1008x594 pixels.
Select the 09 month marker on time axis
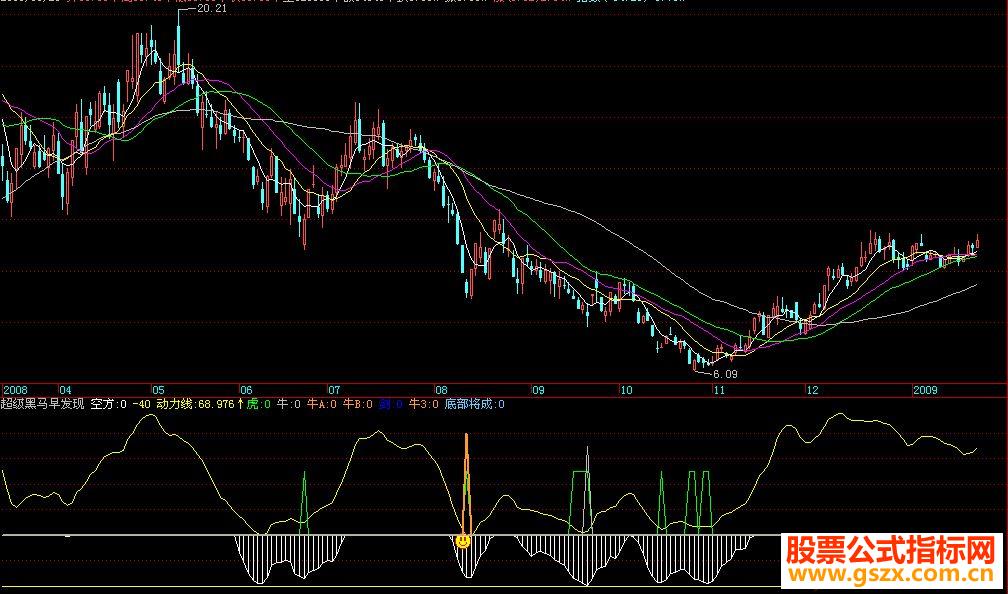click(538, 390)
